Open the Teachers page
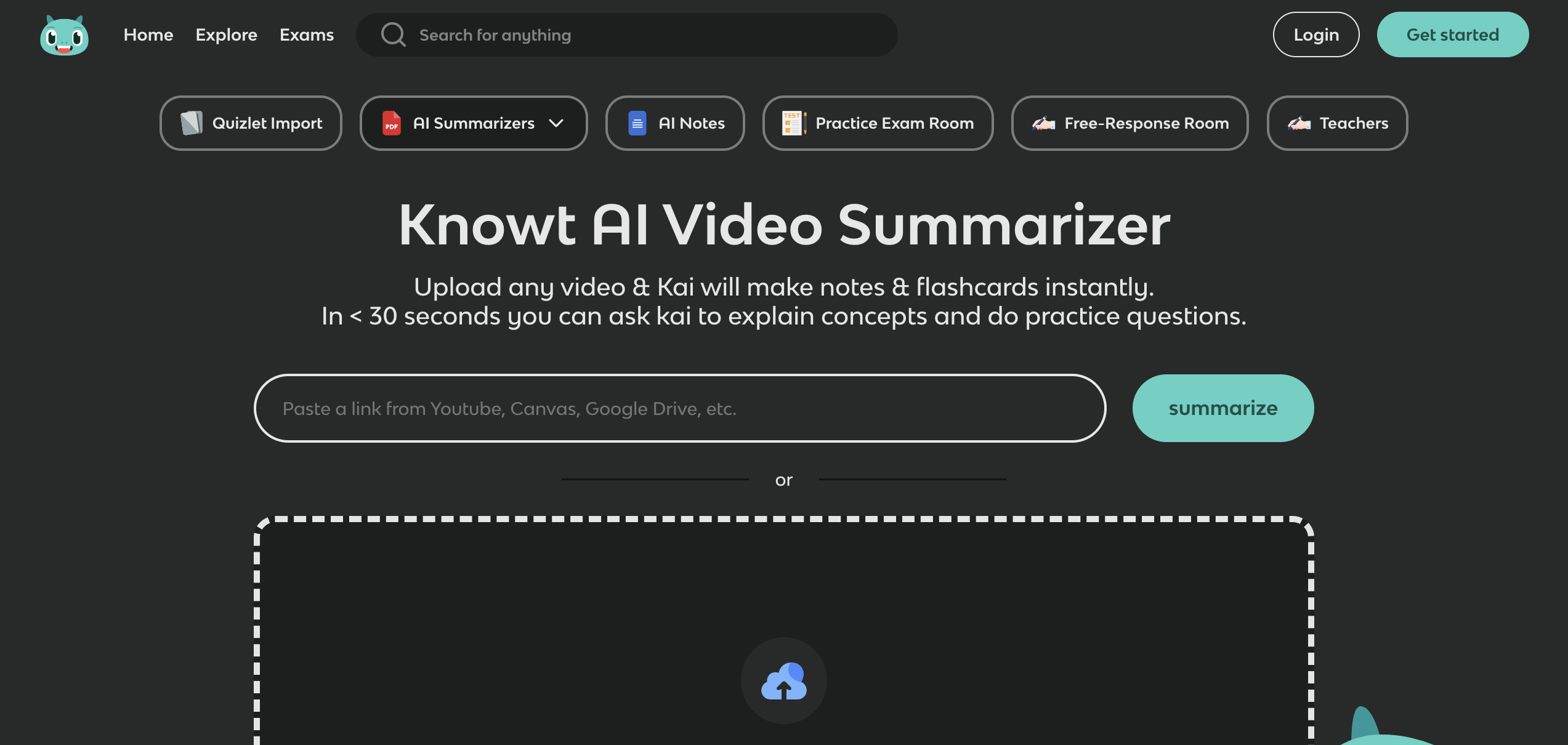 (x=1338, y=123)
